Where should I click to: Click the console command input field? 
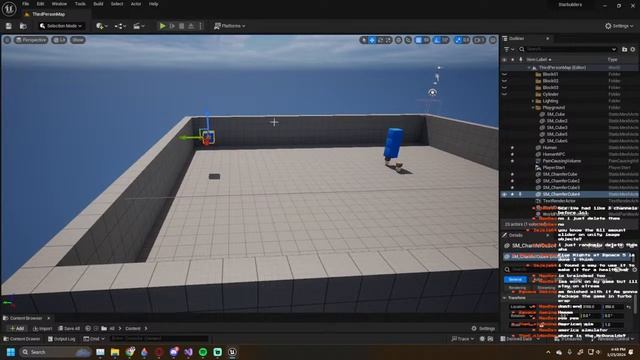[159, 339]
